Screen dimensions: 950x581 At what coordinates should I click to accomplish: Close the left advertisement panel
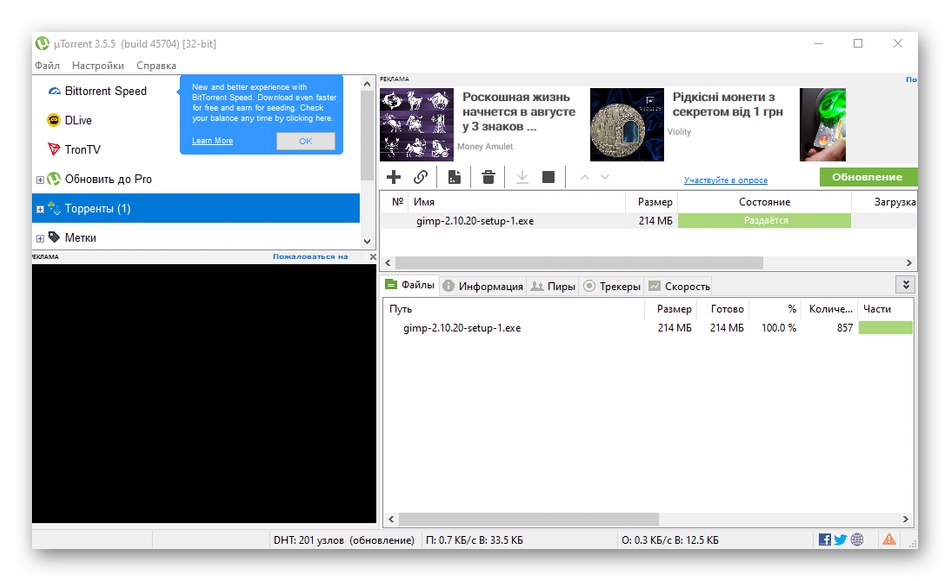[x=373, y=256]
